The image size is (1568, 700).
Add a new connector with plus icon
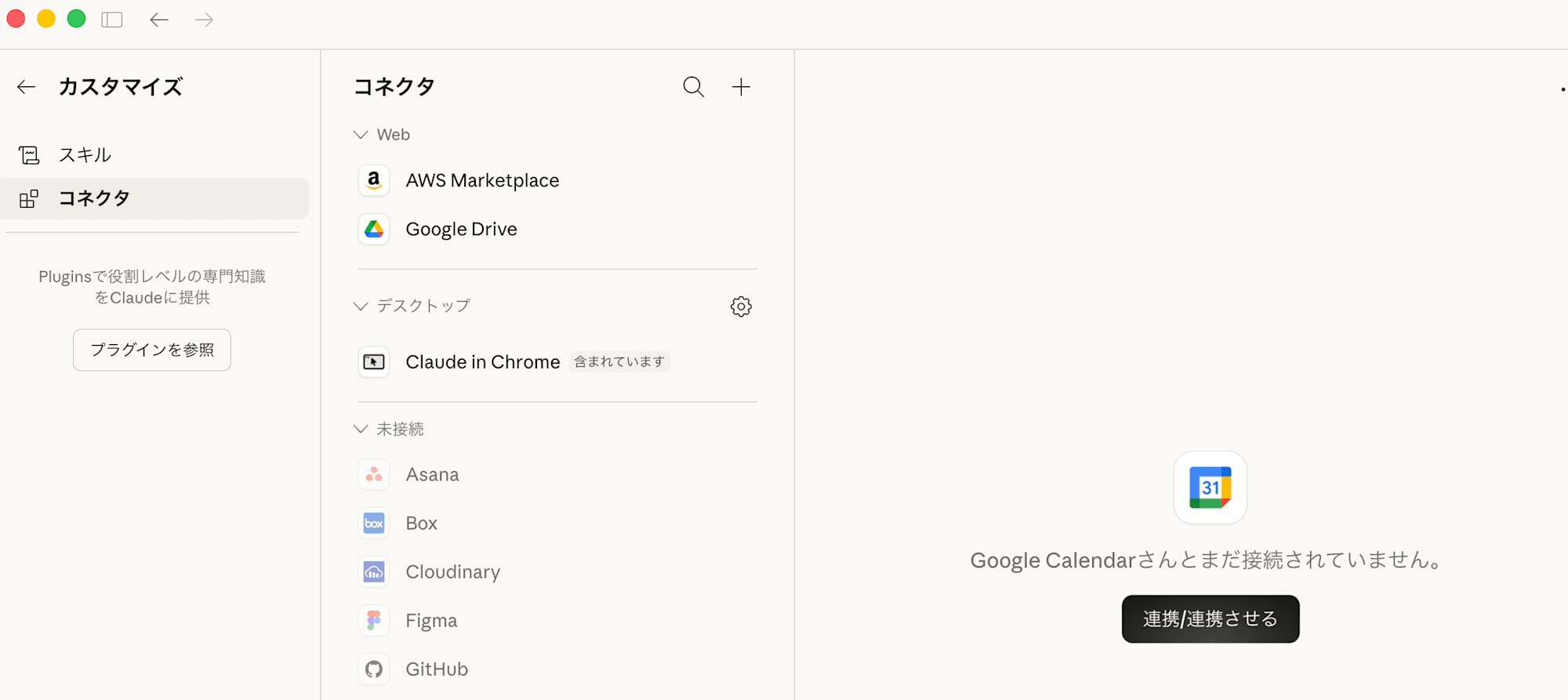(x=741, y=86)
